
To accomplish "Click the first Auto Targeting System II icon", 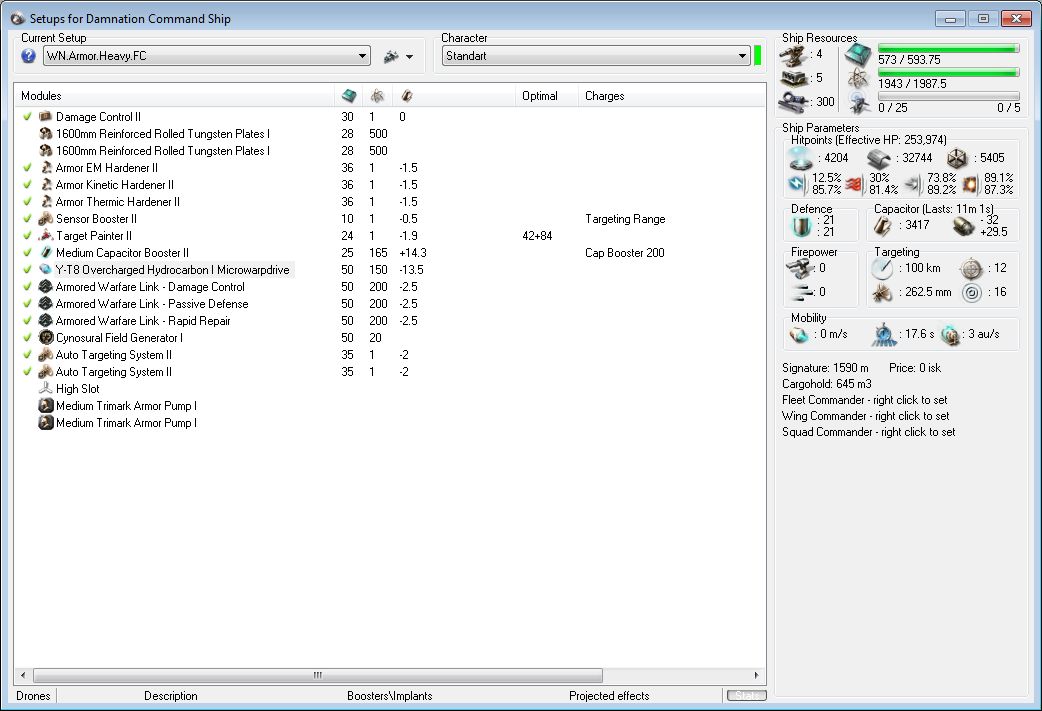I will pos(45,355).
